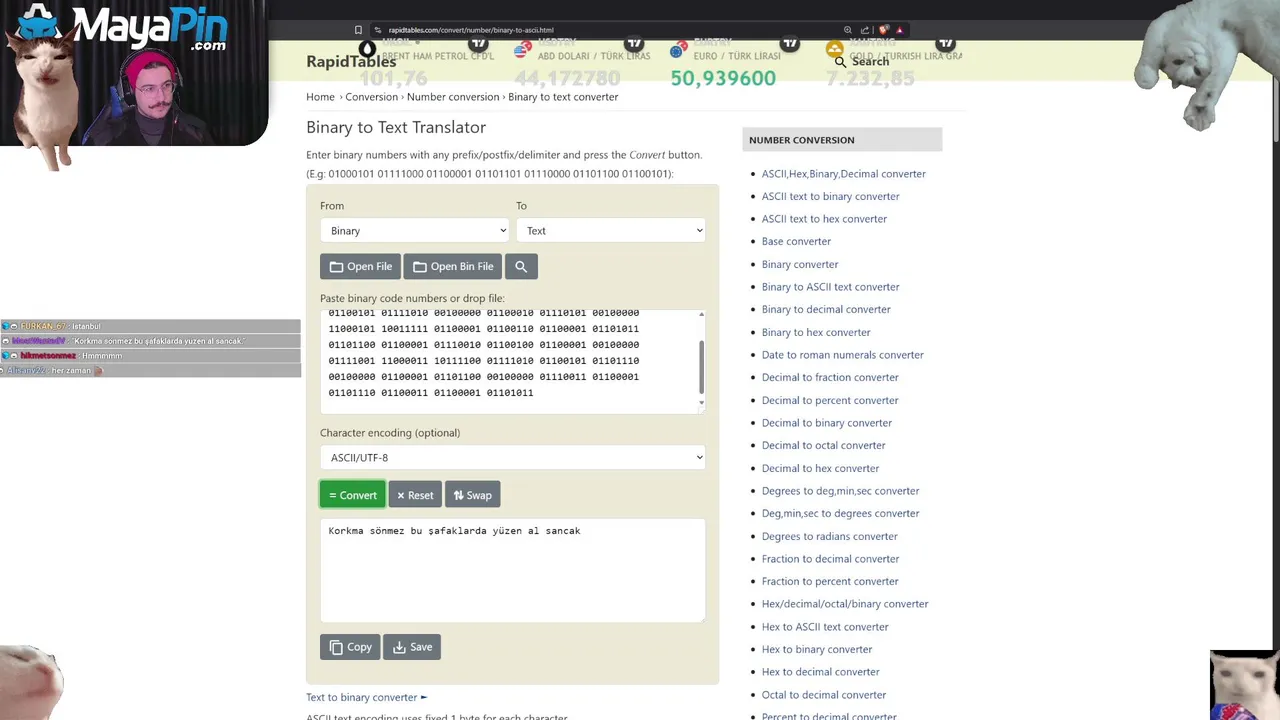Viewport: 1280px width, 720px height.
Task: Open Decimal to binary converter link
Action: coord(827,423)
